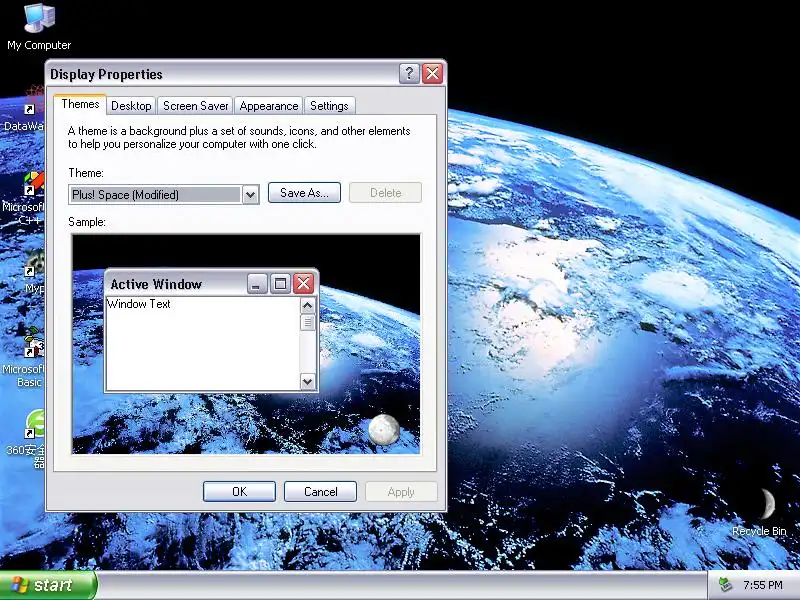800x600 pixels.
Task: Click the sample window maximize button
Action: [x=280, y=284]
